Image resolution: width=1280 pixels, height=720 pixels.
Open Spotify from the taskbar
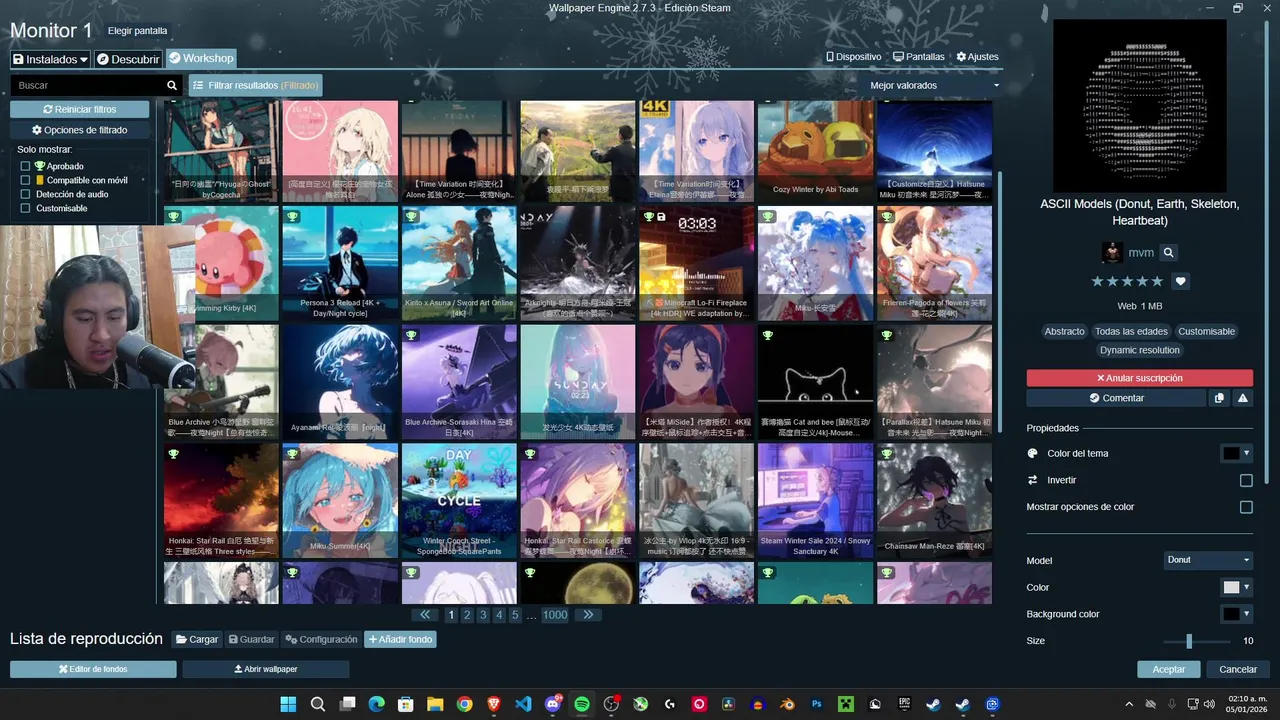point(582,704)
